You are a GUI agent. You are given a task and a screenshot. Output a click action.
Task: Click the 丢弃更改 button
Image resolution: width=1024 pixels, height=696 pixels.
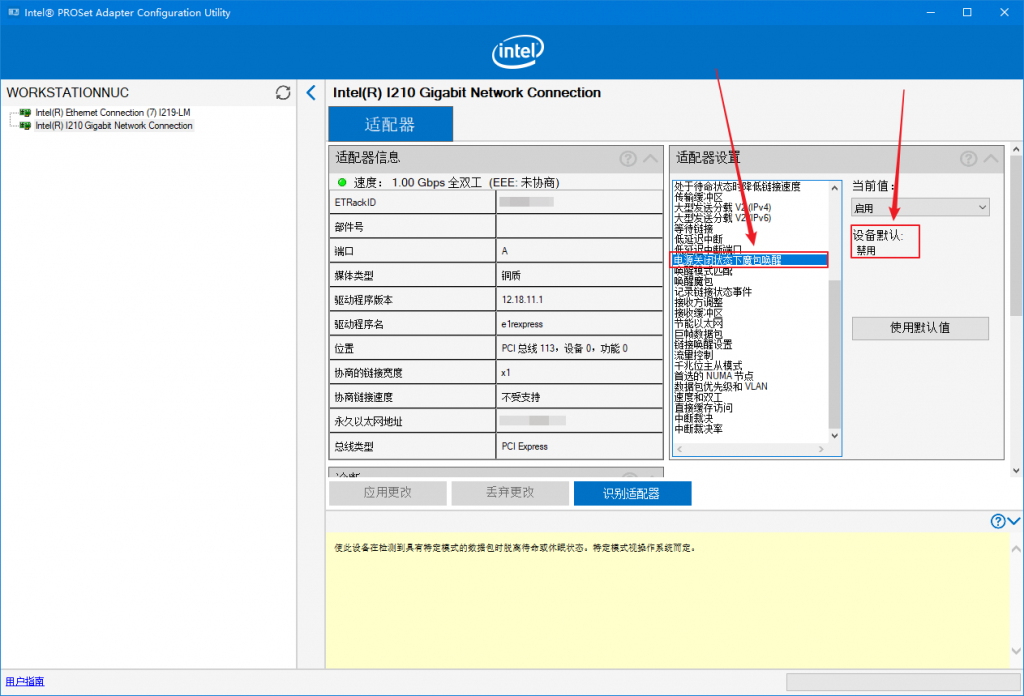tap(510, 493)
